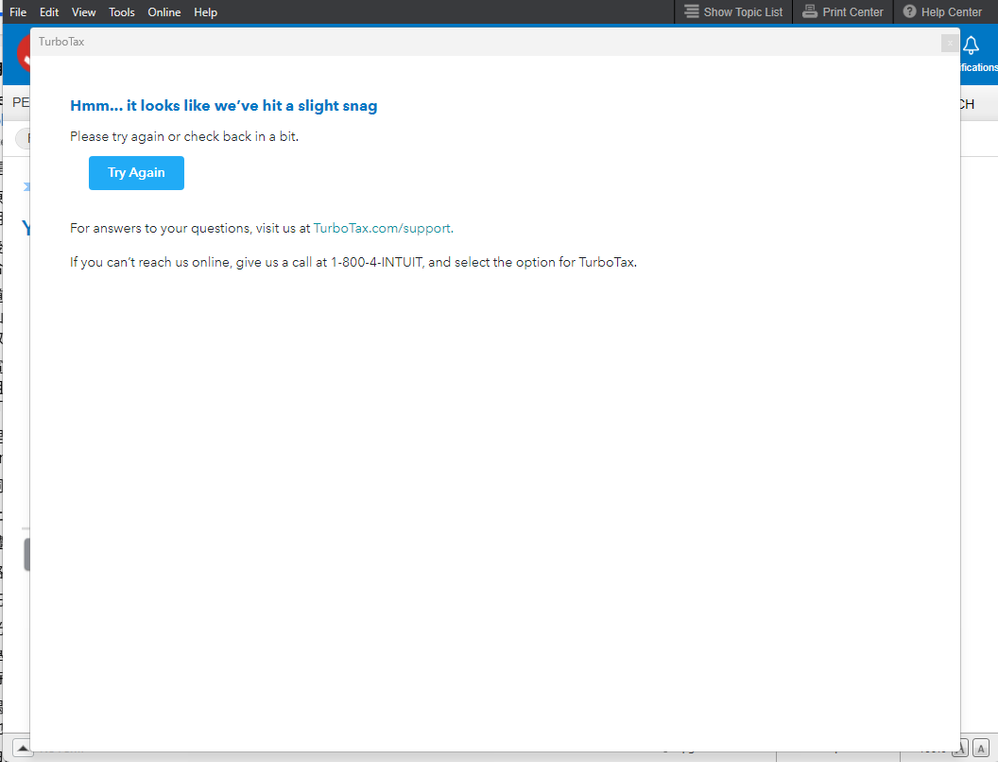
Task: Open the Print Center
Action: 843,11
